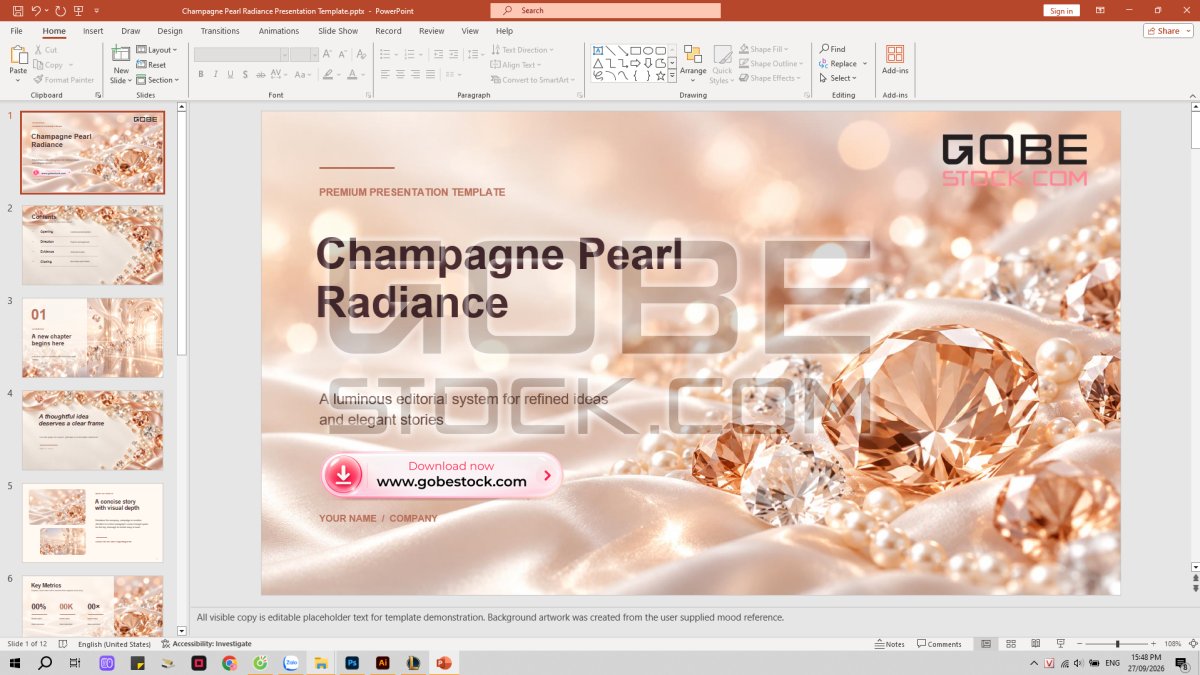Justify text in Paragraph group
1200x675 pixels.
[x=430, y=74]
